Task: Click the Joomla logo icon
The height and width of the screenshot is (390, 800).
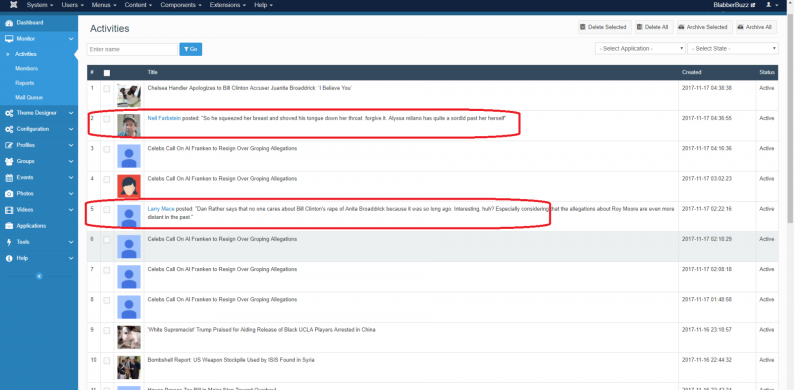Action: [13, 5]
